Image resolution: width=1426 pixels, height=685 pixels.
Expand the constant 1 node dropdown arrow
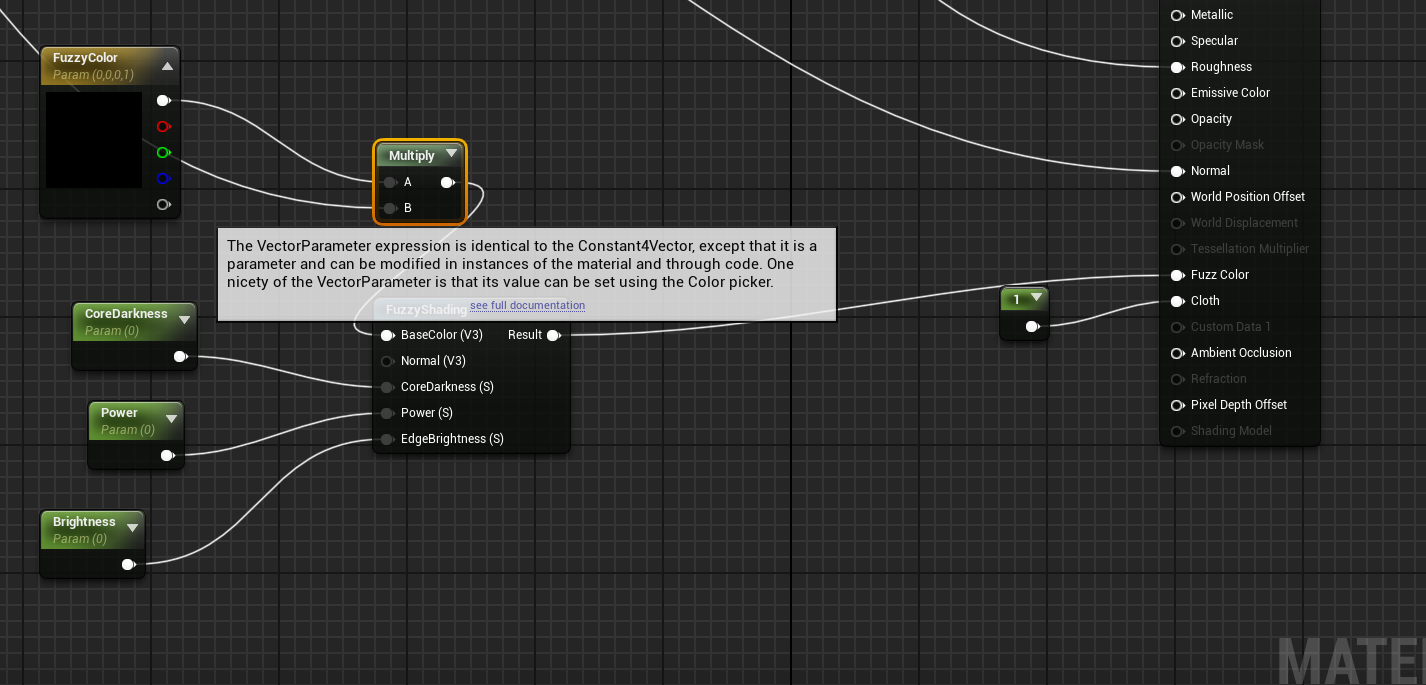point(1036,297)
